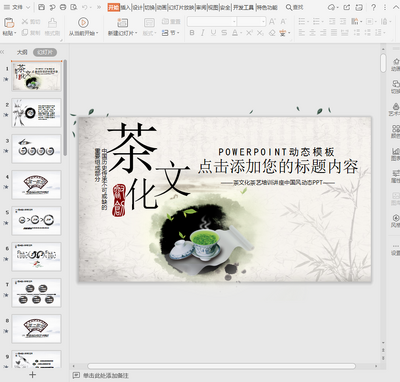Open the 开发工具 ribbon tab
Image resolution: width=400 pixels, height=382 pixels.
[243, 7]
